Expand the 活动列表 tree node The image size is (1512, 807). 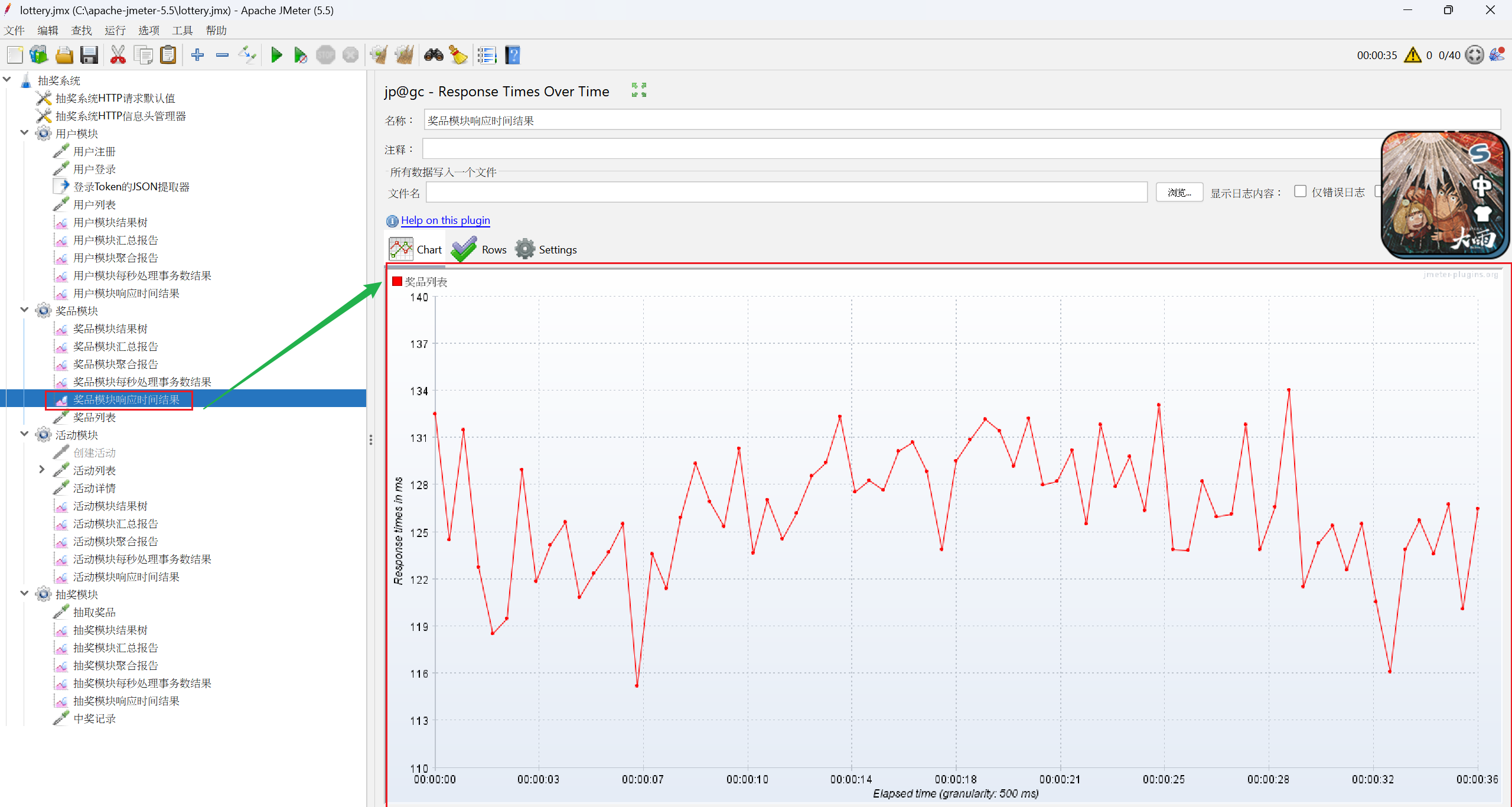click(x=41, y=470)
